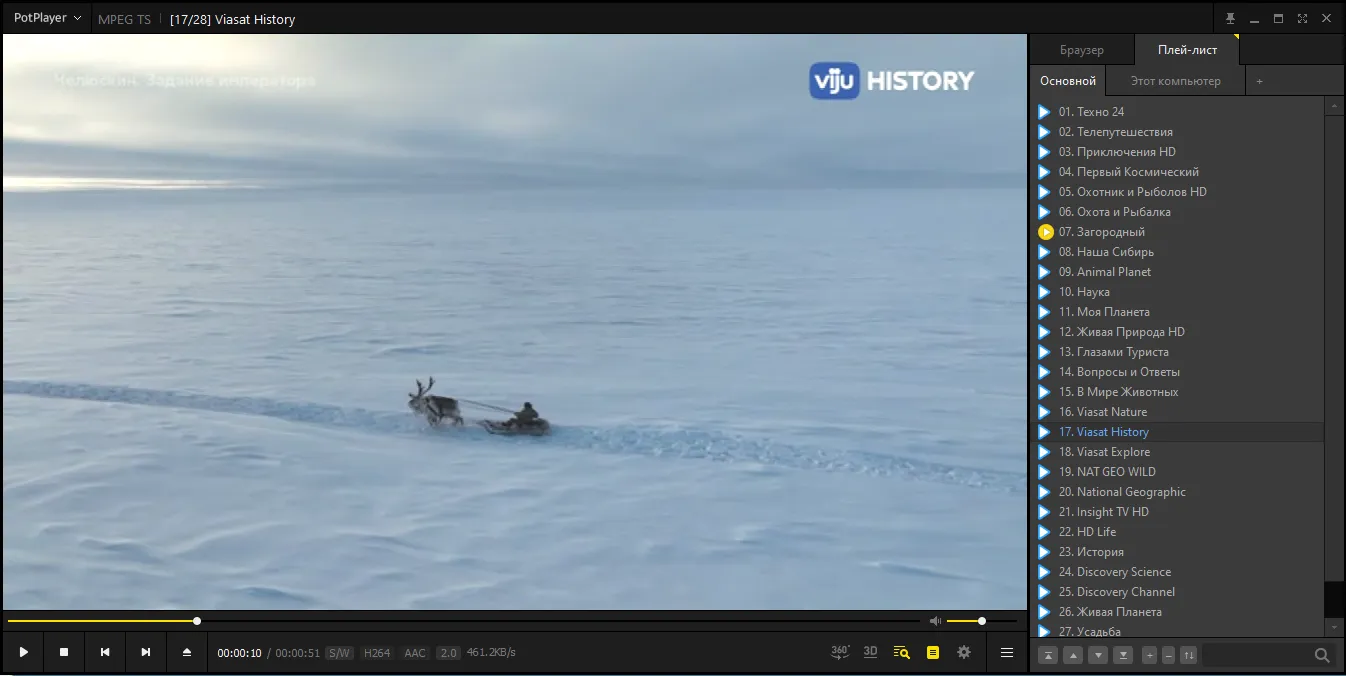Select 14. Вопросы и Ответы entry
This screenshot has width=1346, height=676.
tap(1177, 372)
